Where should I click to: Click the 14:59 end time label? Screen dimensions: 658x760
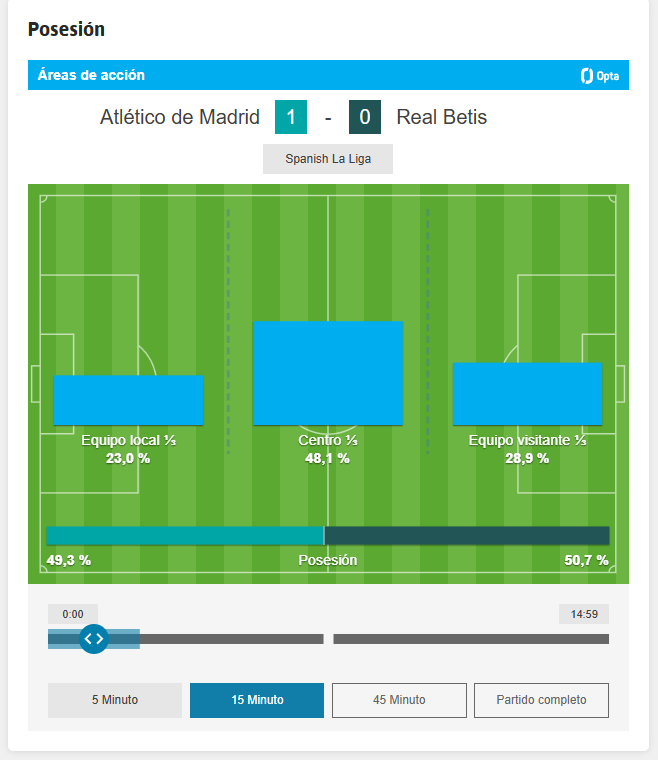pos(584,614)
